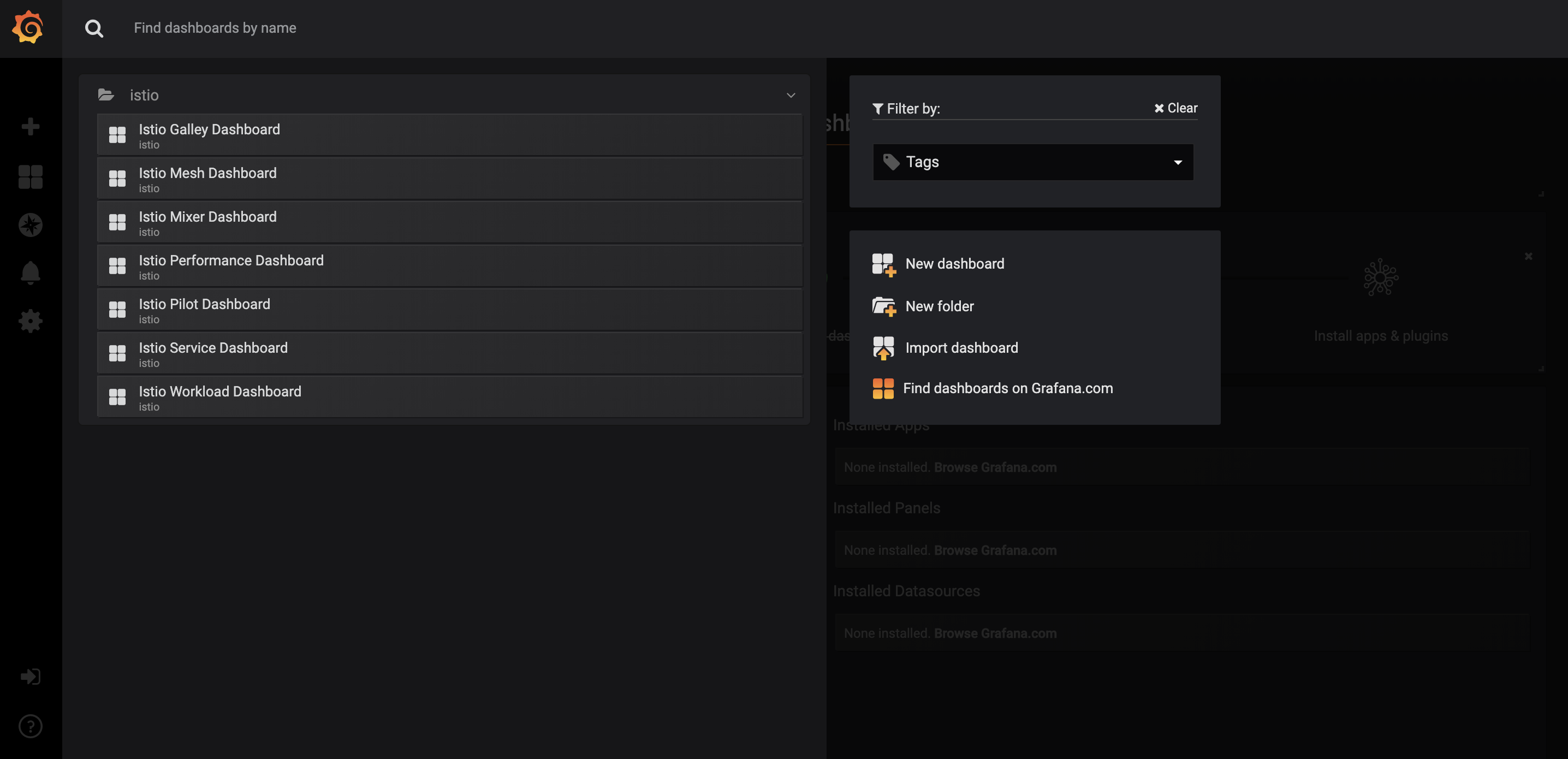
Task: Click the Grafana logo icon
Action: pyautogui.click(x=28, y=27)
